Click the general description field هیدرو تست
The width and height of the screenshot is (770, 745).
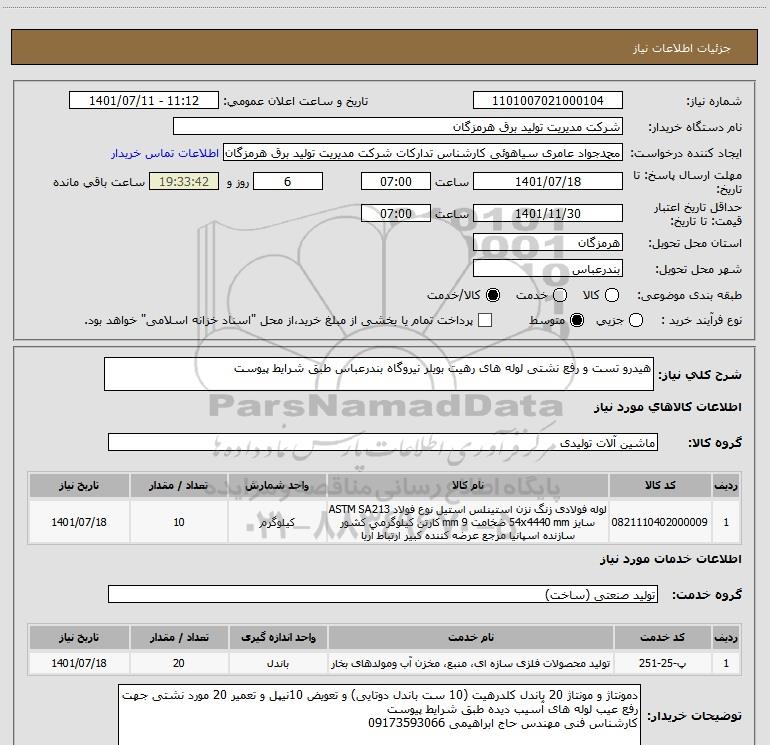point(379,374)
